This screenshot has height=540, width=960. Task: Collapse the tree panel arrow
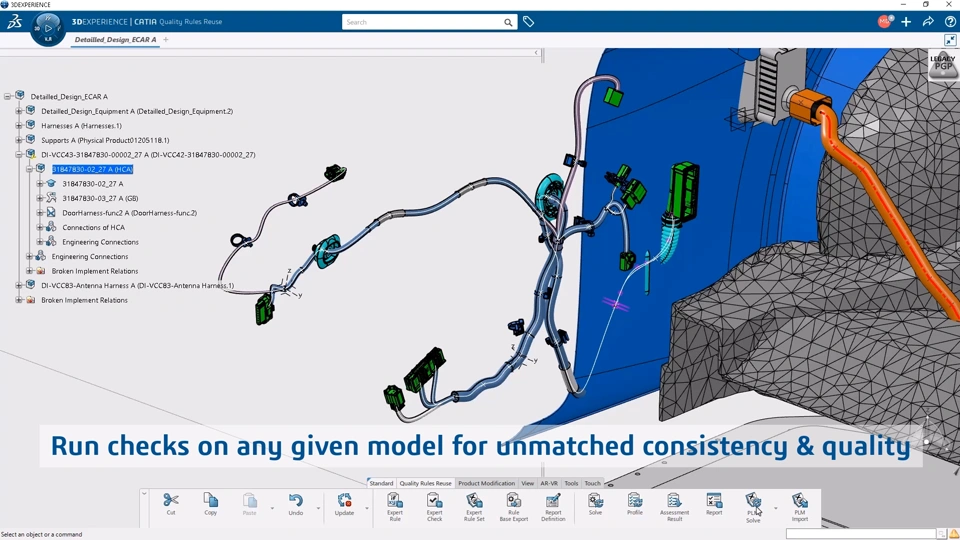point(536,53)
